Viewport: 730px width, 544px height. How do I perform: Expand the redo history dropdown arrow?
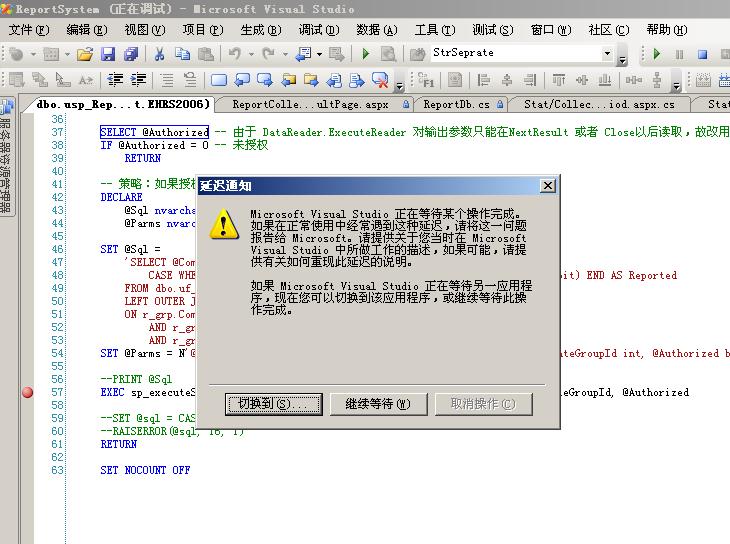click(285, 54)
